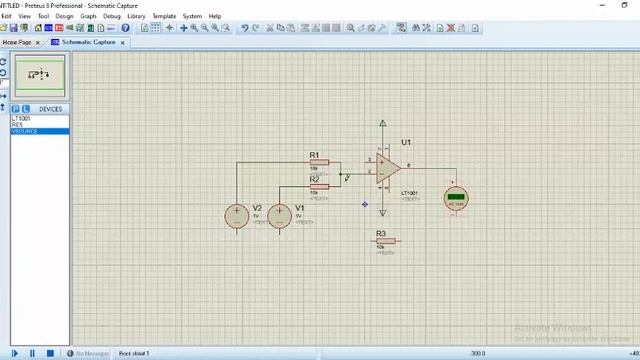This screenshot has height=360, width=640.
Task: Select voltage source V1 on the schematic
Action: pos(280,216)
